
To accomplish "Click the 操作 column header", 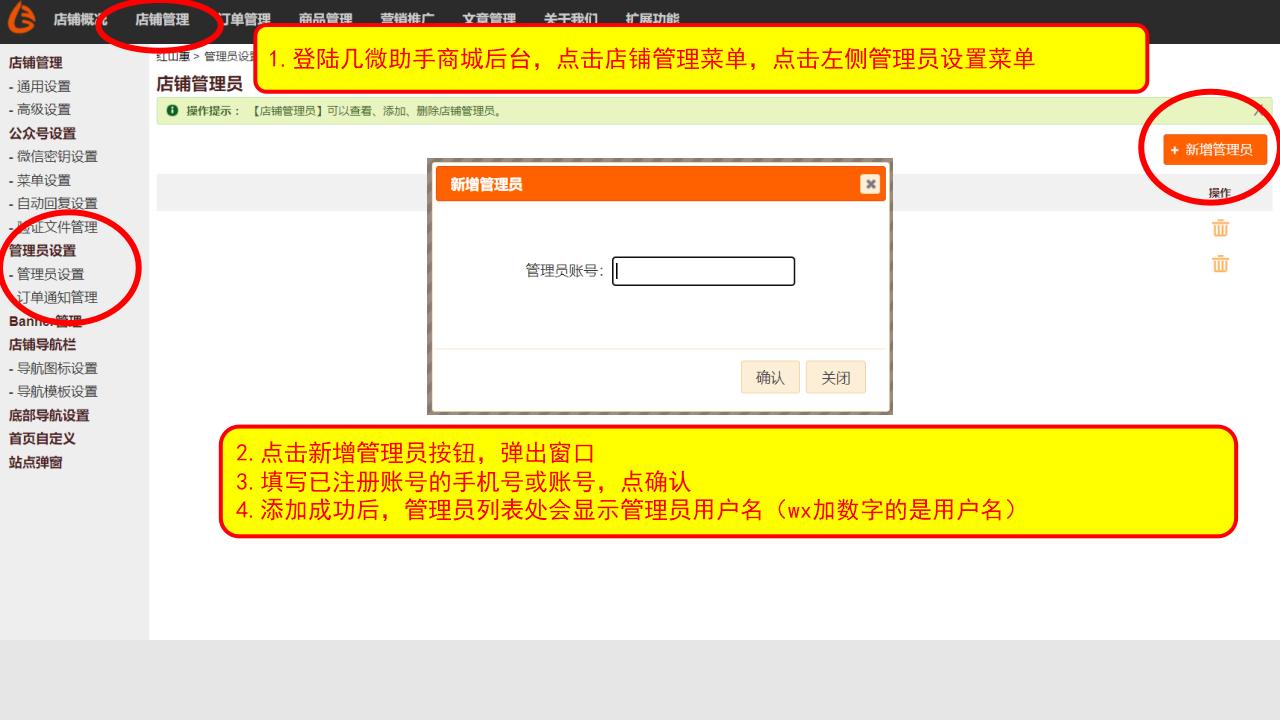I will [1219, 193].
